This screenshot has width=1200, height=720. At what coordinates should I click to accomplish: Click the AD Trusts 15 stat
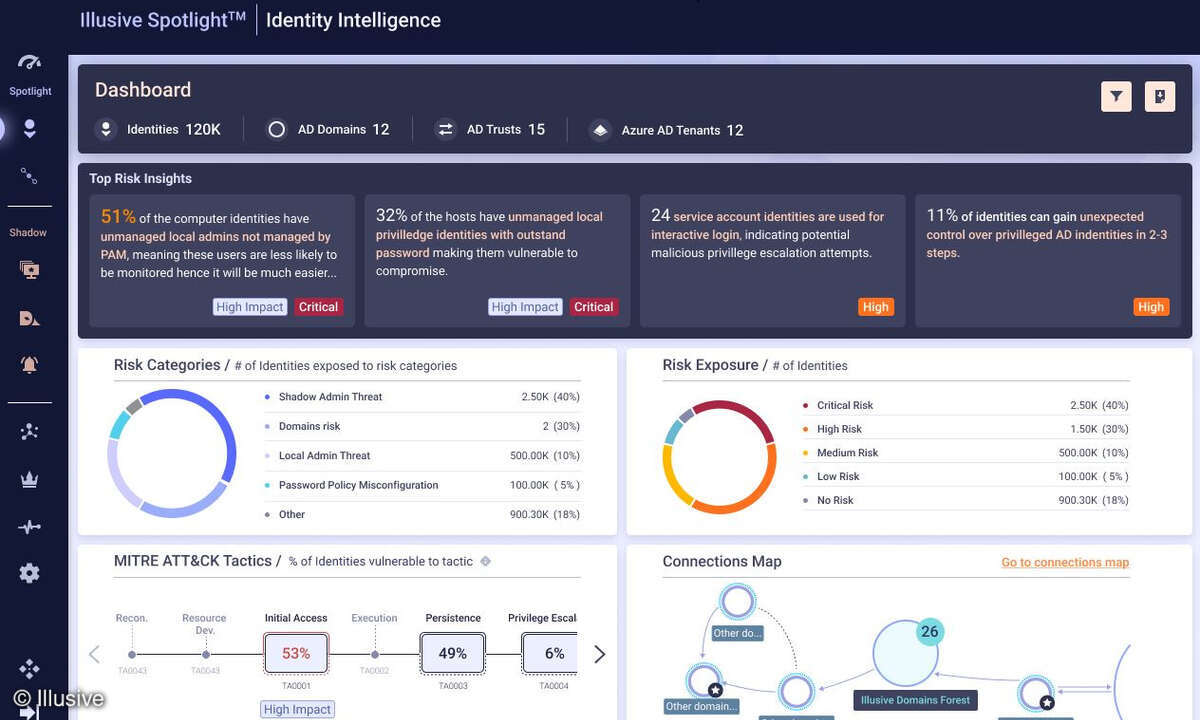tap(490, 129)
